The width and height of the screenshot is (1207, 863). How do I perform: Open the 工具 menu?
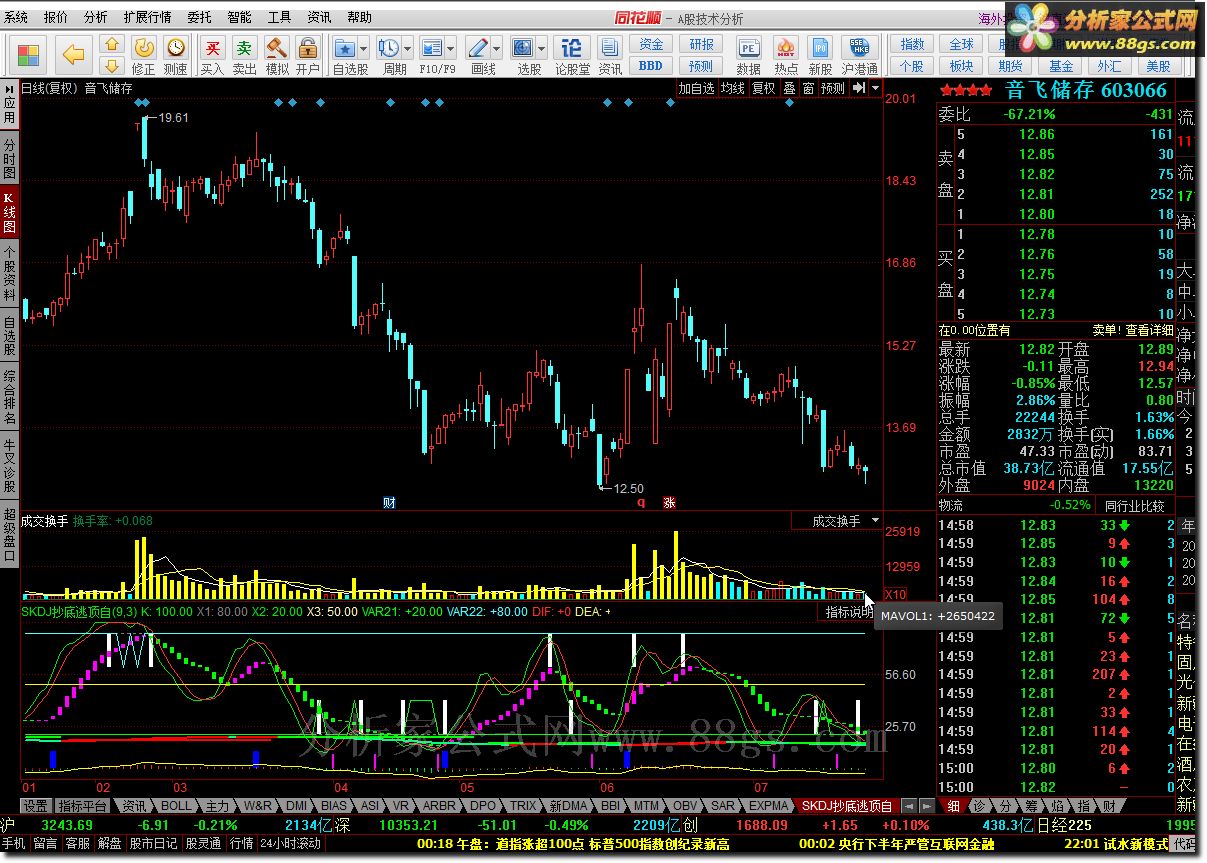point(280,17)
